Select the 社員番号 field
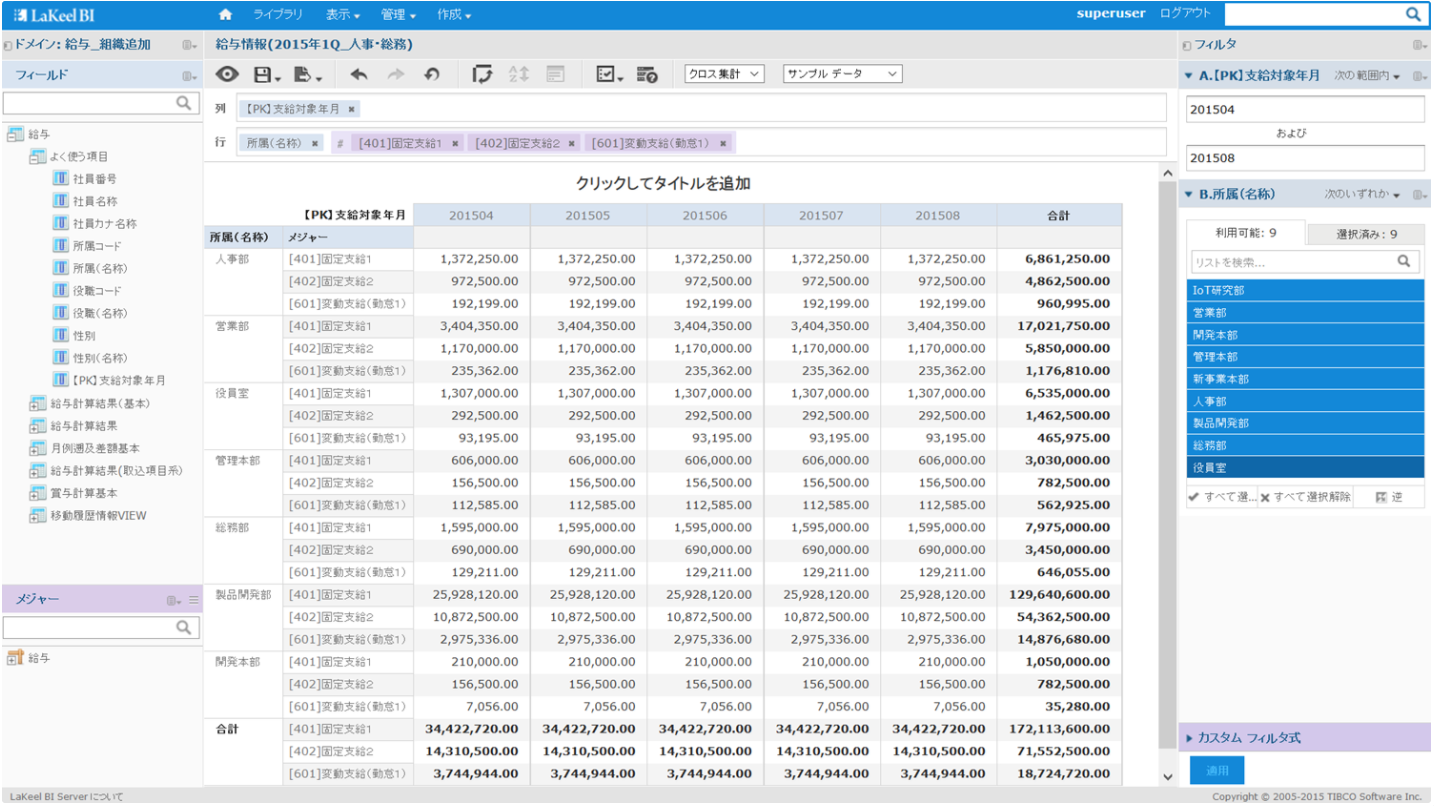This screenshot has height=806, width=1434. click(x=94, y=179)
